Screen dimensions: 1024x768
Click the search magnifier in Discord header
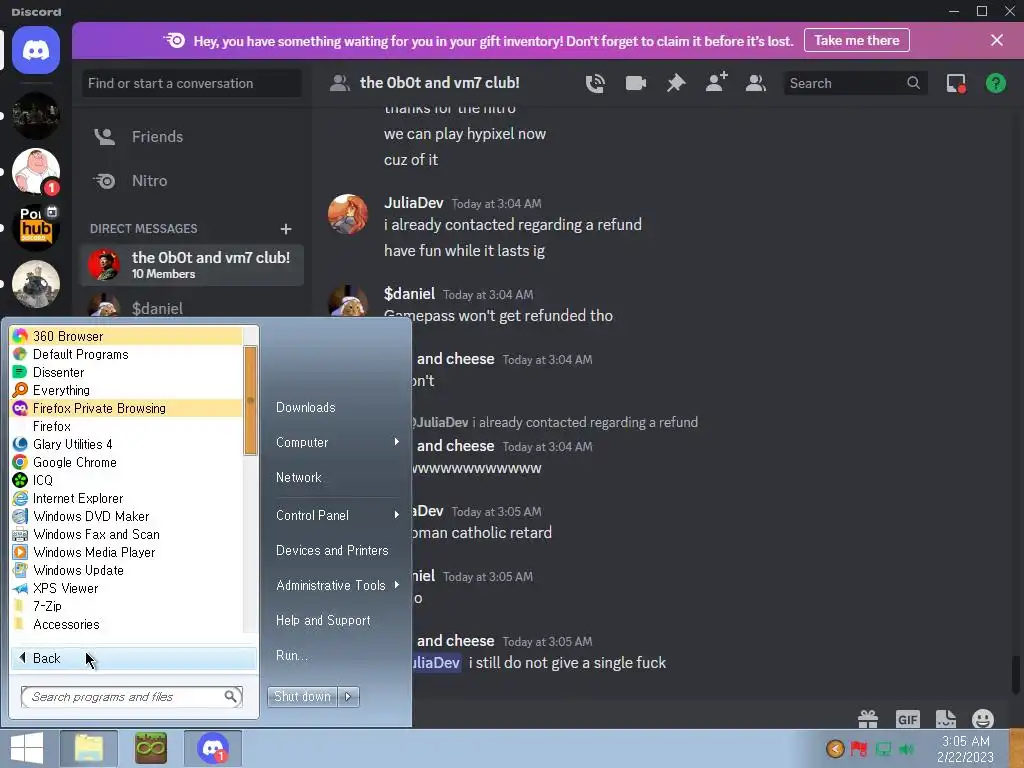tap(914, 83)
